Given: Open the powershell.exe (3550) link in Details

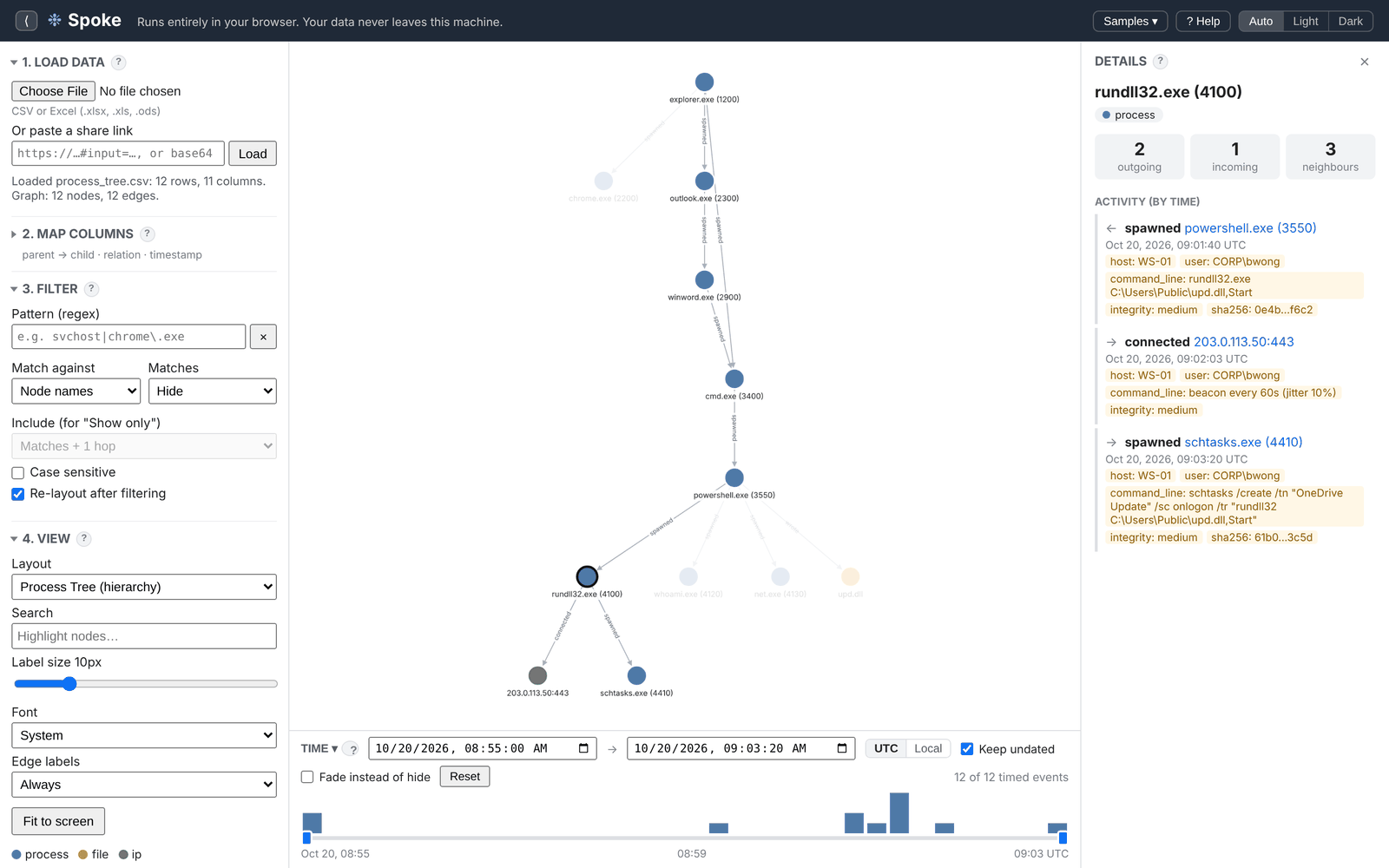Looking at the screenshot, I should [1250, 228].
